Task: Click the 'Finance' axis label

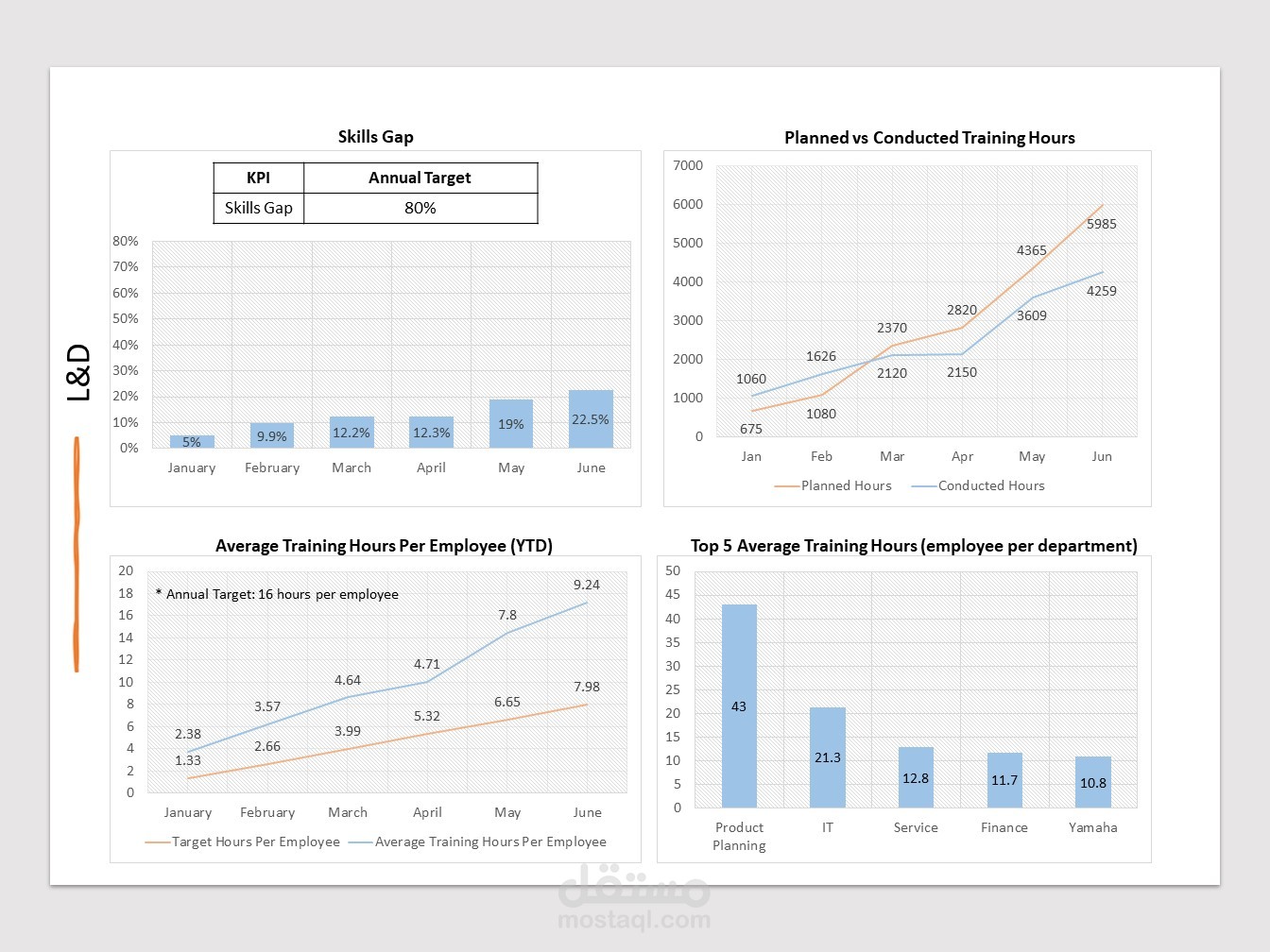Action: [x=1004, y=827]
